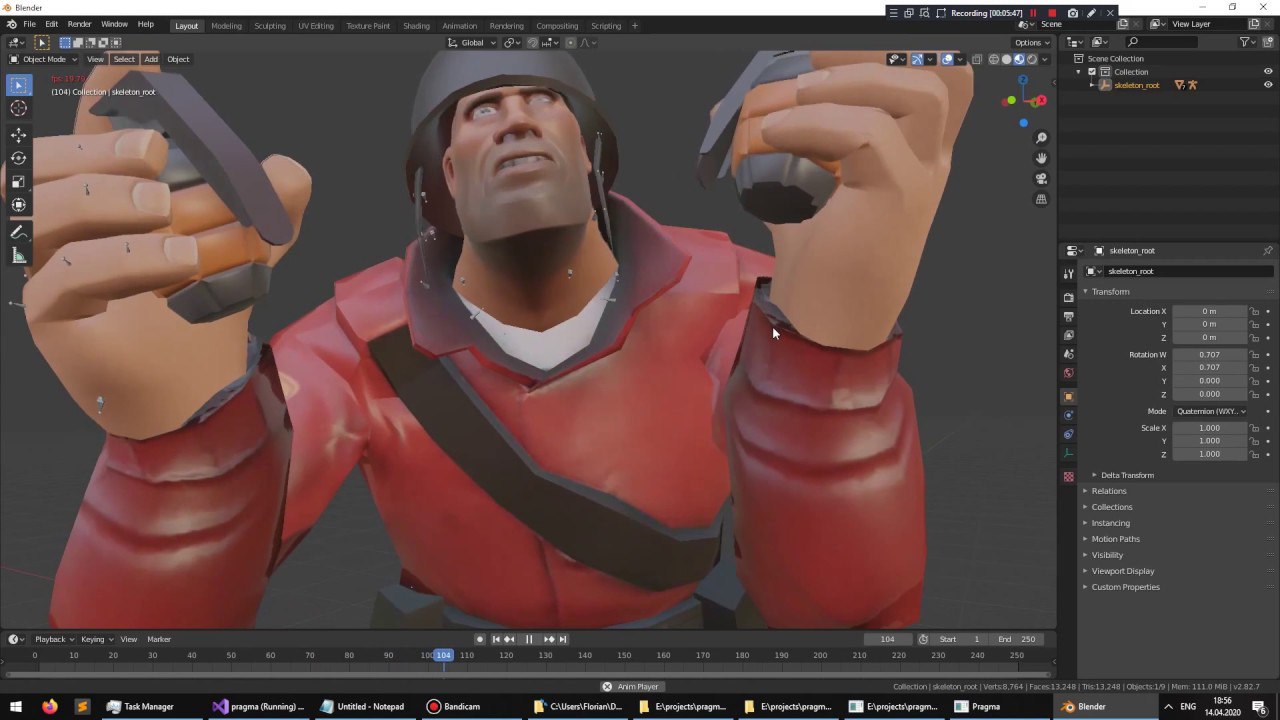
Task: Activate the Transform tool
Action: tap(19, 205)
